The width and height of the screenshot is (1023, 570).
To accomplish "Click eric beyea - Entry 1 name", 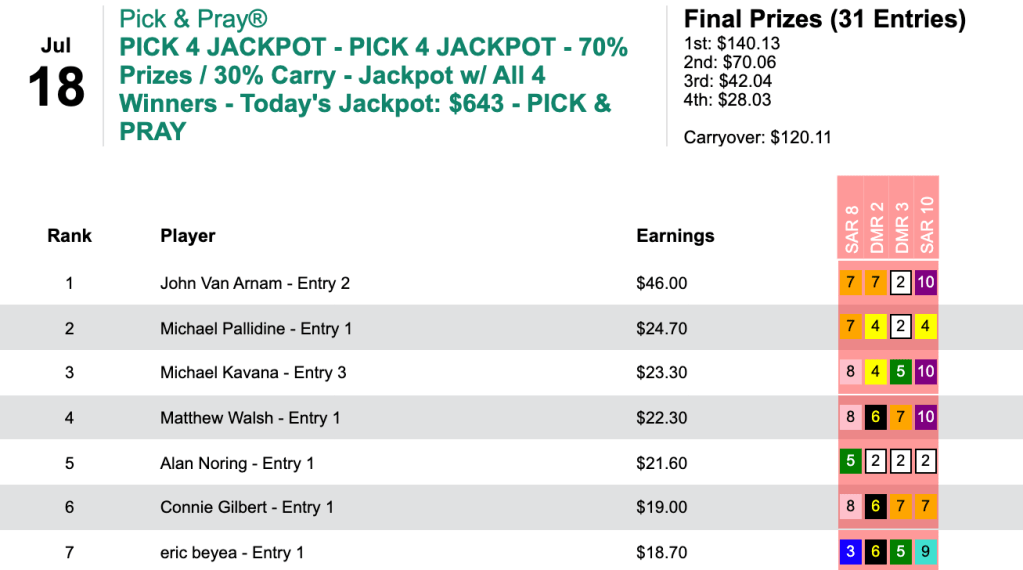I will tap(232, 552).
